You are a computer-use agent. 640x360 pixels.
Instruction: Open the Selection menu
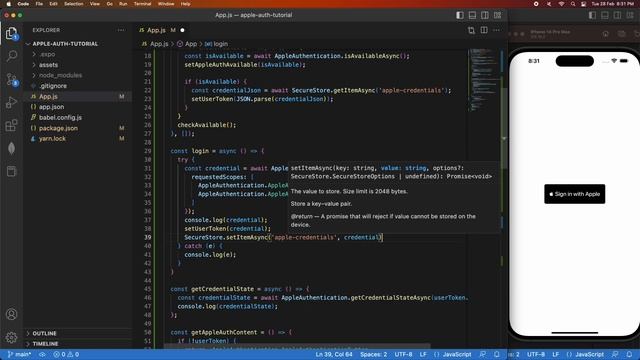(73, 4)
